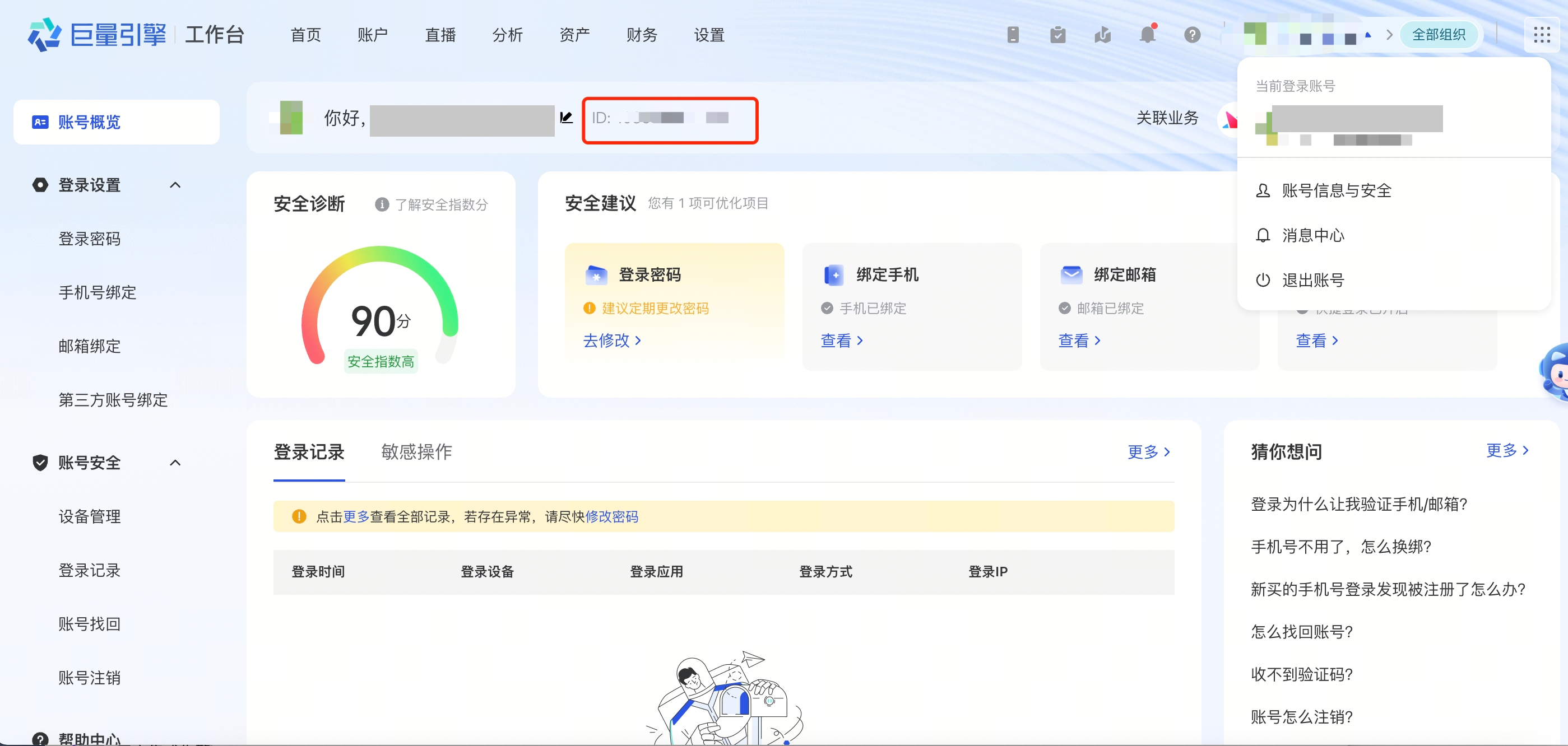This screenshot has width=1568, height=746.
Task: Open the app grid icon
Action: [1542, 35]
